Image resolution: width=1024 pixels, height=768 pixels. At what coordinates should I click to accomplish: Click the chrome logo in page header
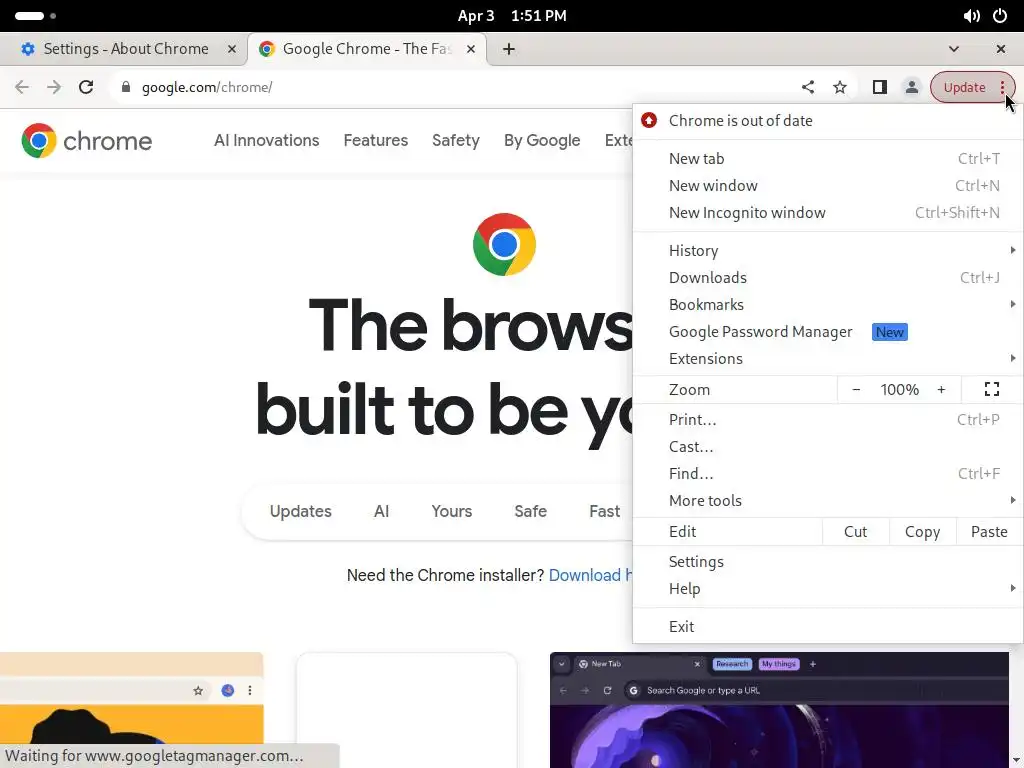(86, 140)
